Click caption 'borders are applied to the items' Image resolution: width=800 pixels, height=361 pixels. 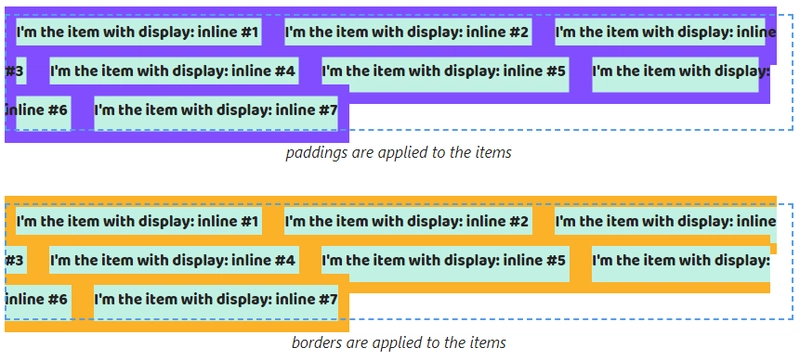click(398, 342)
